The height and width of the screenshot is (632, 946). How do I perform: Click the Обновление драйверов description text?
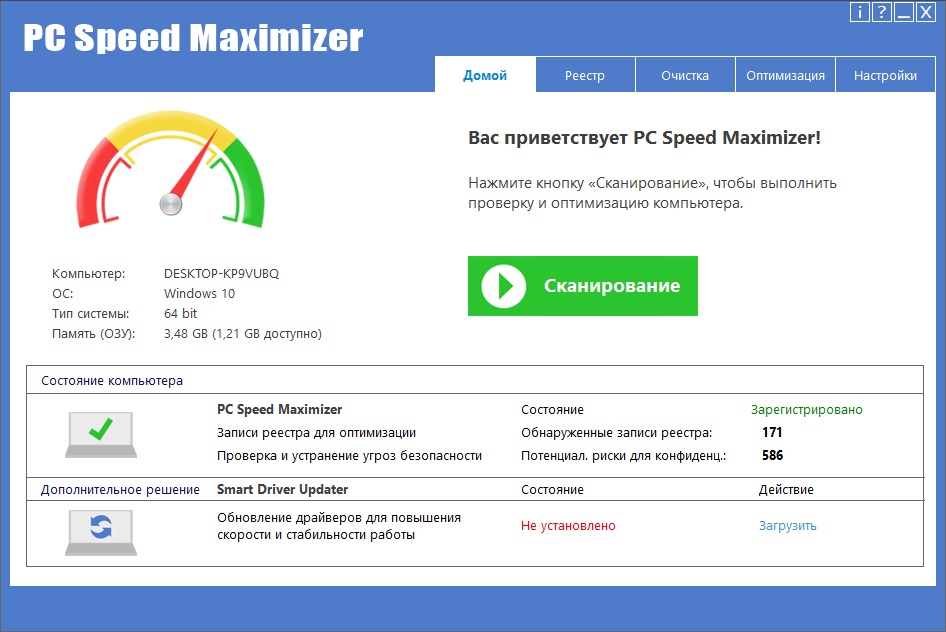tap(339, 526)
